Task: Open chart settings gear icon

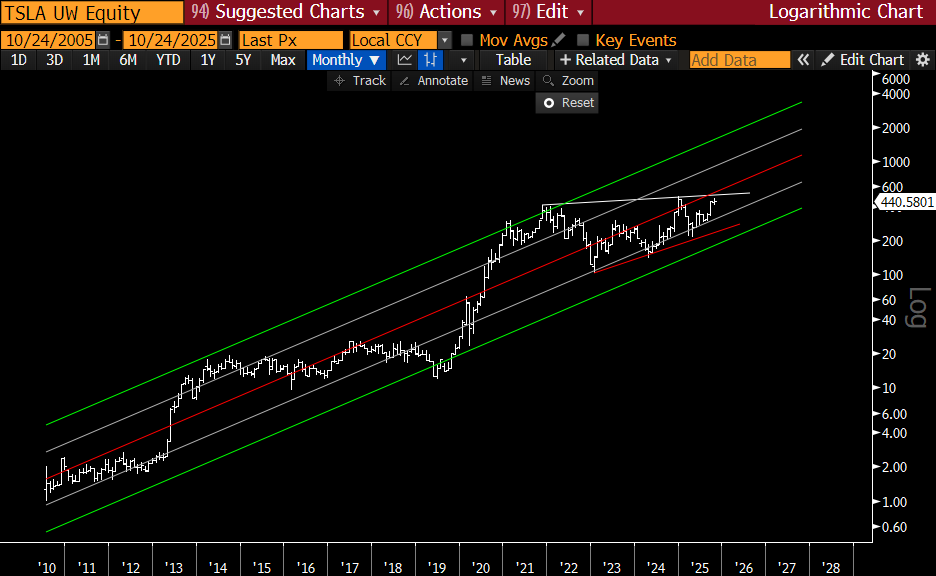Action: click(923, 60)
